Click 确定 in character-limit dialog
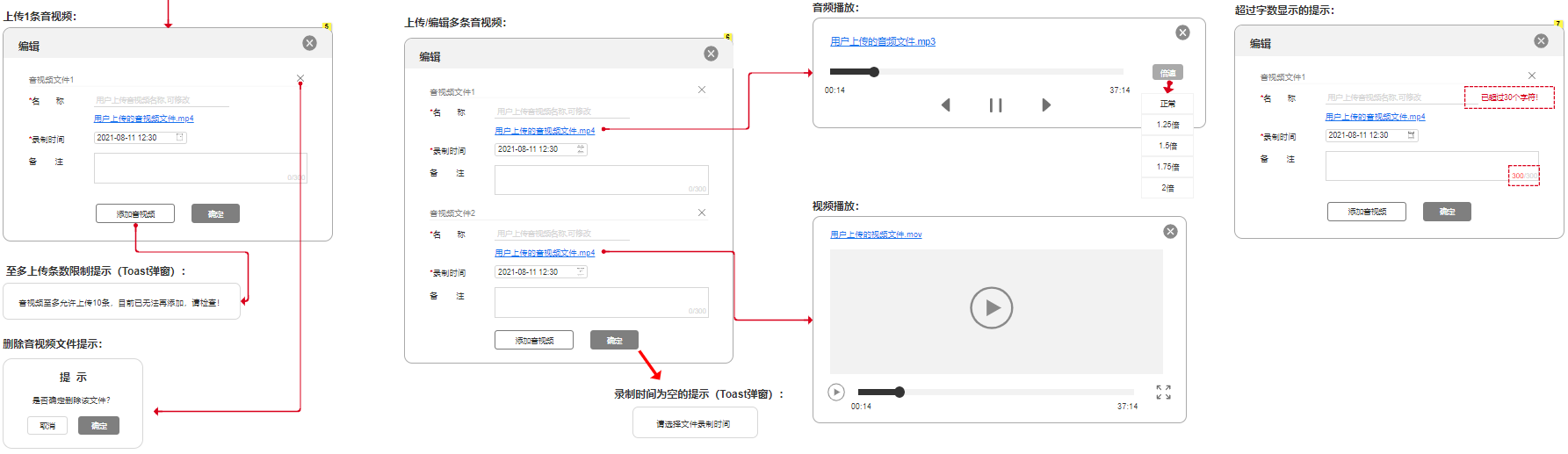 (x=1447, y=212)
